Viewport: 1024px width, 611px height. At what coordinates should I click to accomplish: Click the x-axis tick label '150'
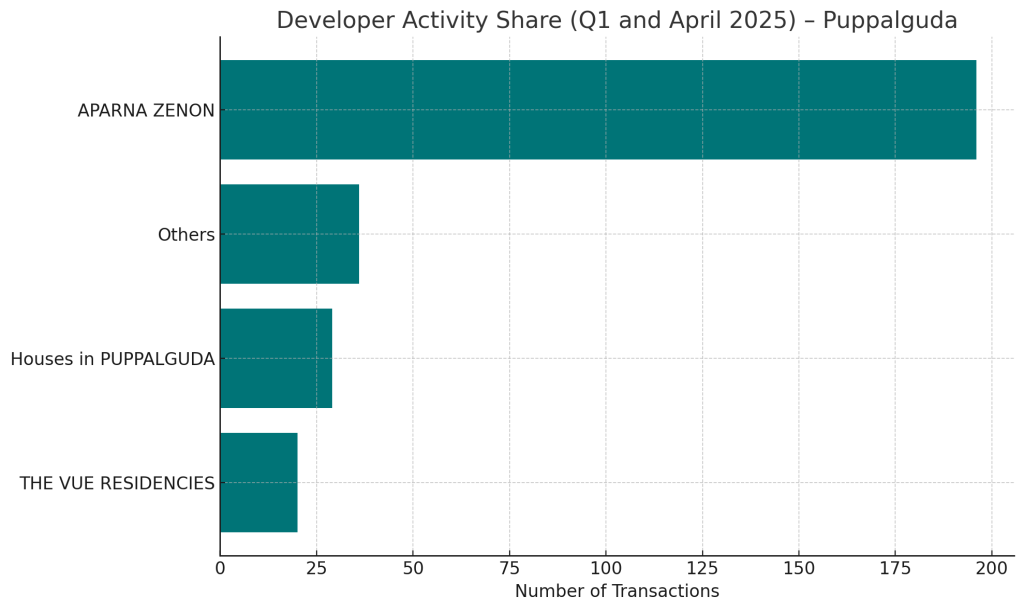pyautogui.click(x=799, y=569)
